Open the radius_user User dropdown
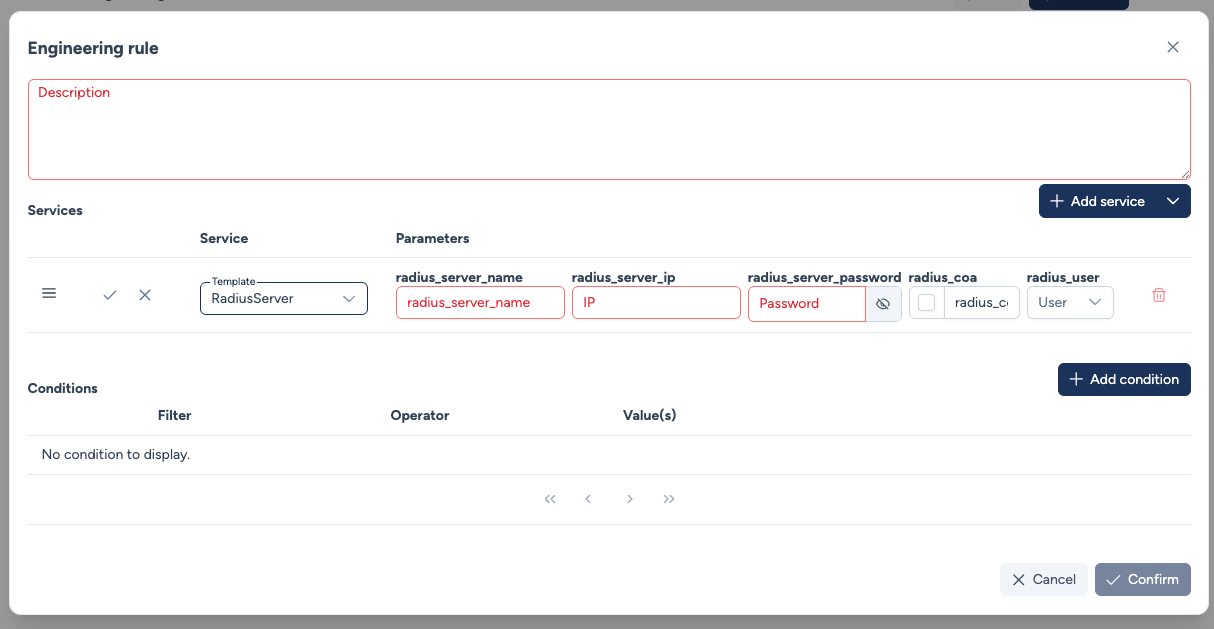 click(x=1070, y=302)
